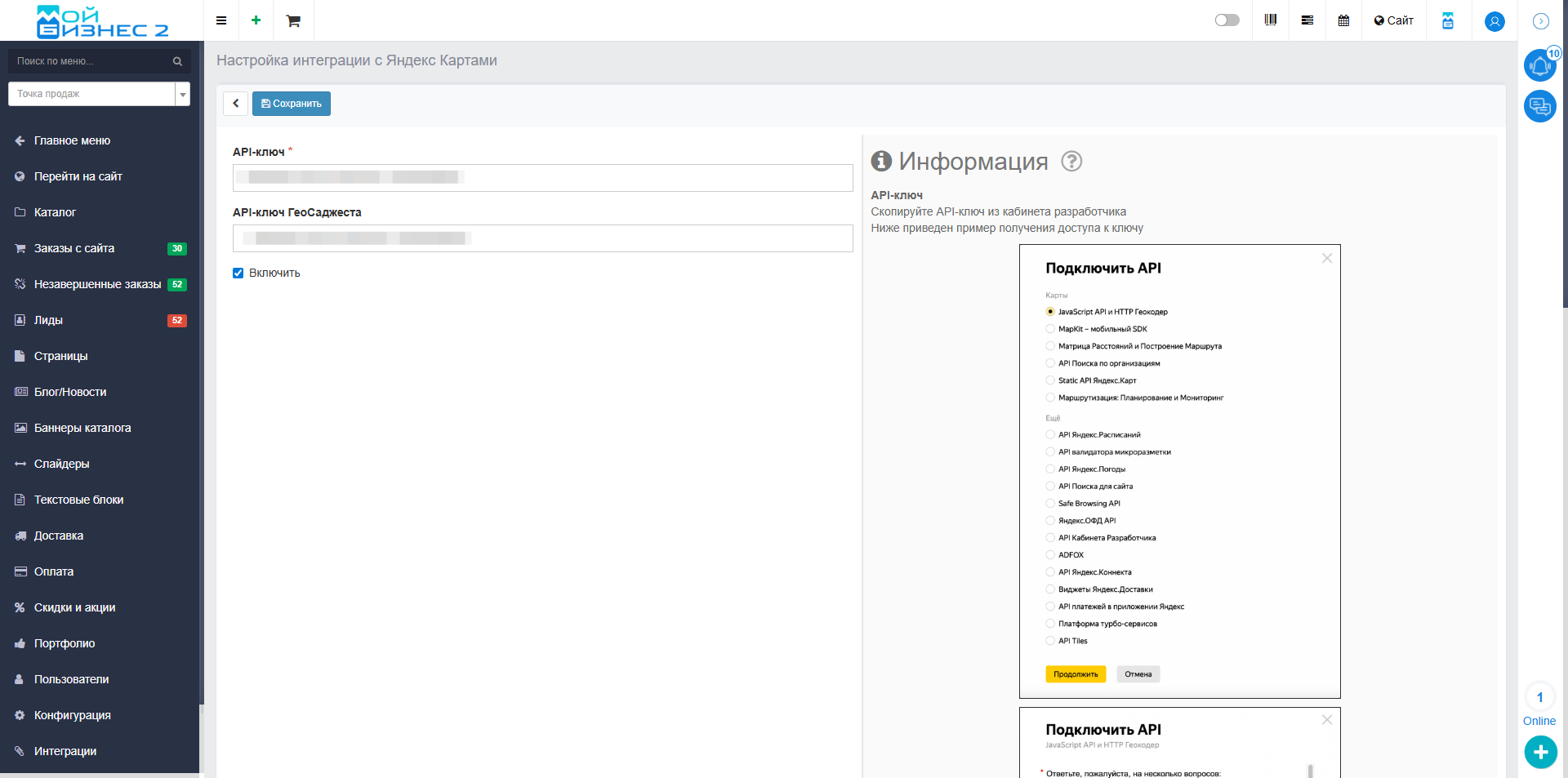Screen dimensions: 1568x778
Task: Collapse sidebar using hamburger menu icon
Action: click(x=221, y=20)
